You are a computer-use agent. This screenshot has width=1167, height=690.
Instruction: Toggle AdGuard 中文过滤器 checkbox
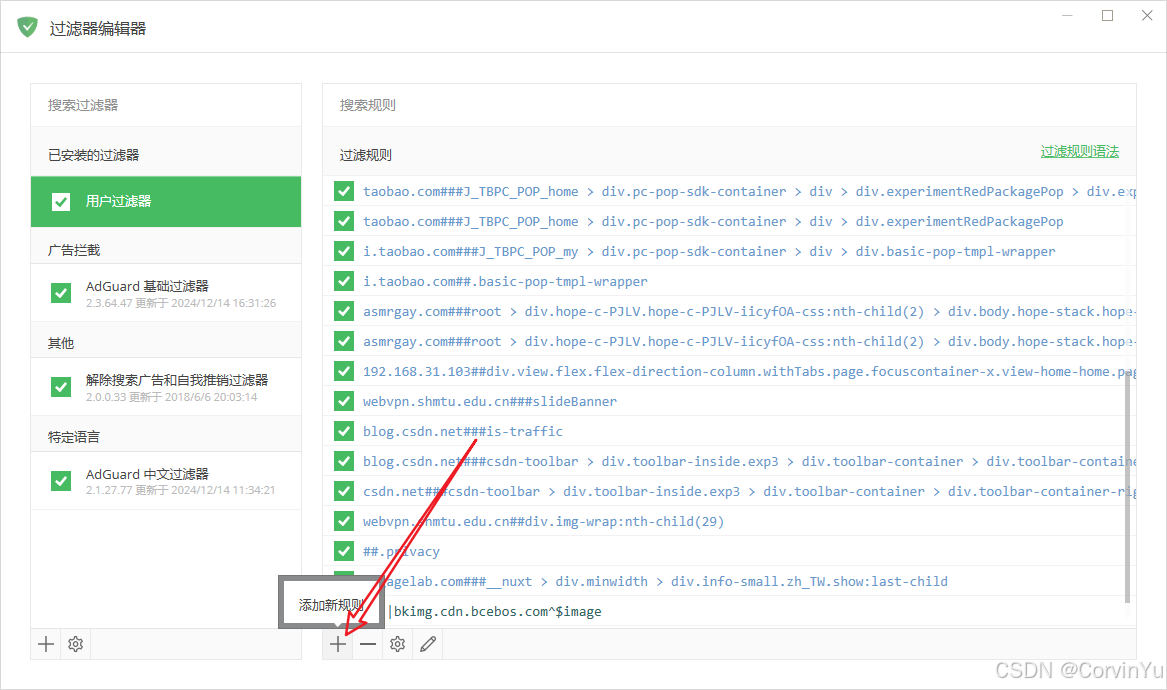click(x=61, y=481)
